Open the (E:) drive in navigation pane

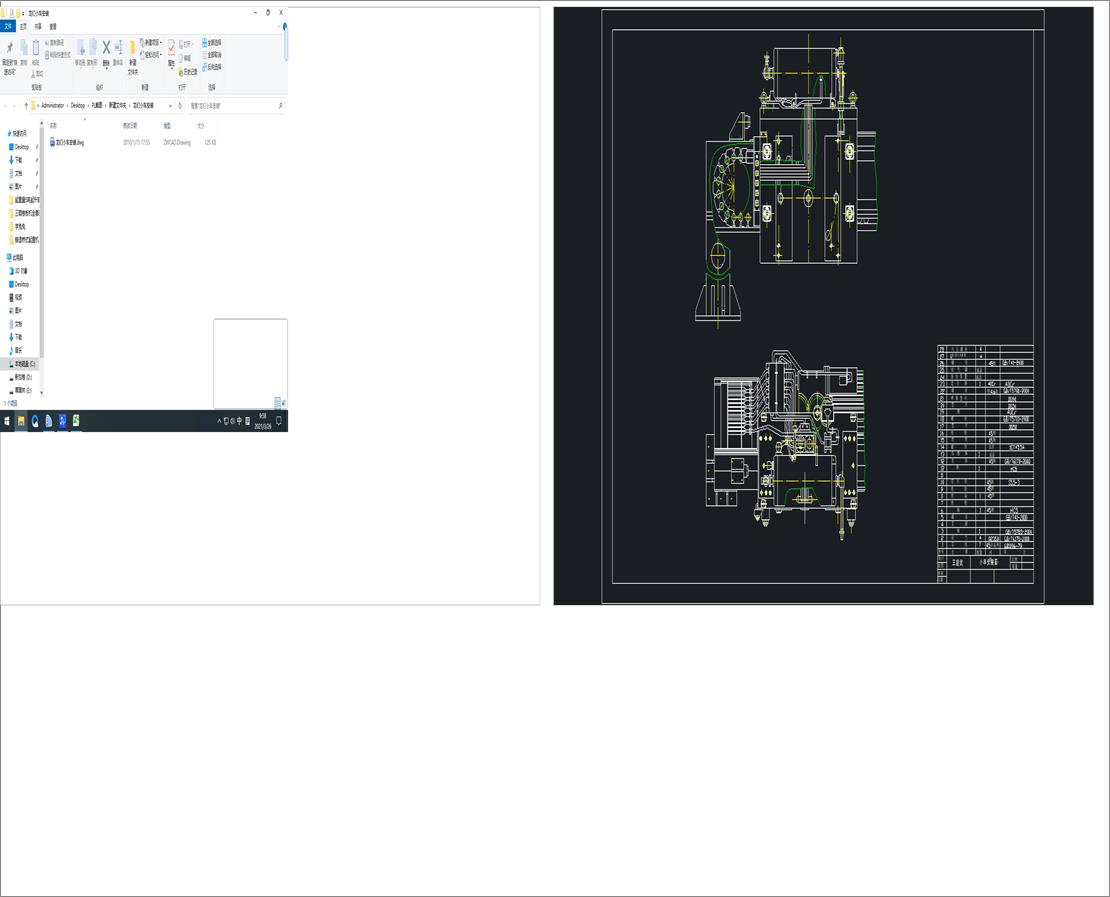[x=21, y=390]
